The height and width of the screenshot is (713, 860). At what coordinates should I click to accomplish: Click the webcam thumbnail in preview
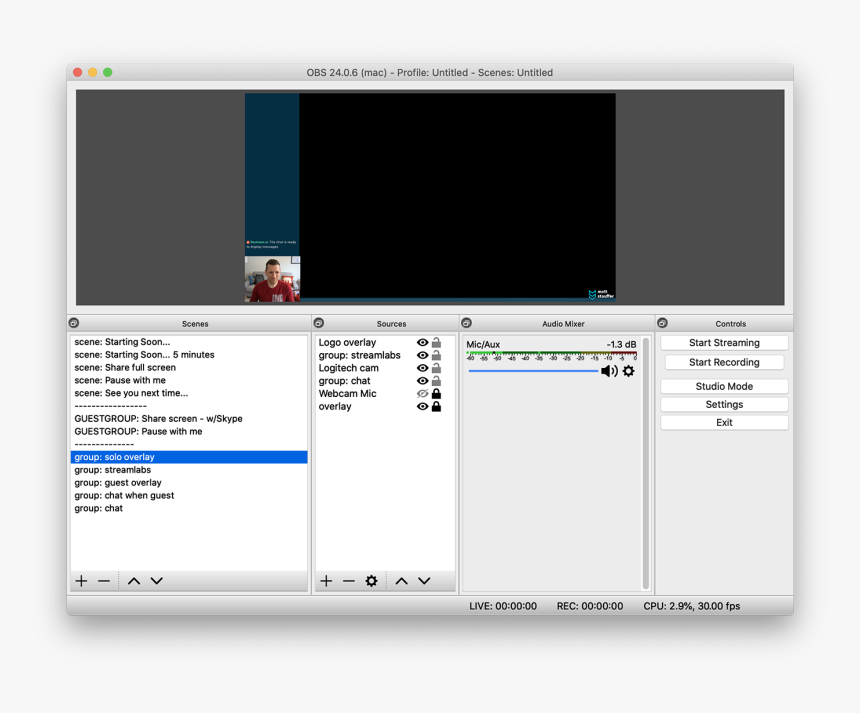click(272, 279)
